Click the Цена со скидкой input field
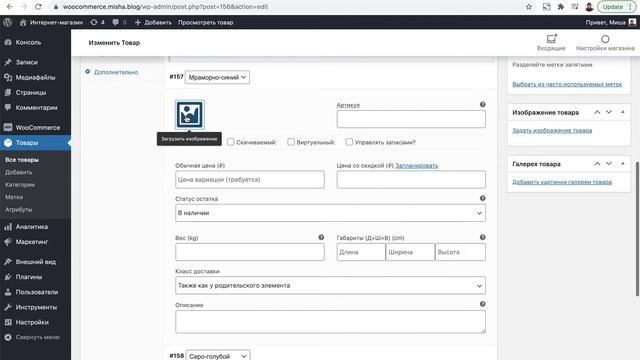 click(411, 180)
